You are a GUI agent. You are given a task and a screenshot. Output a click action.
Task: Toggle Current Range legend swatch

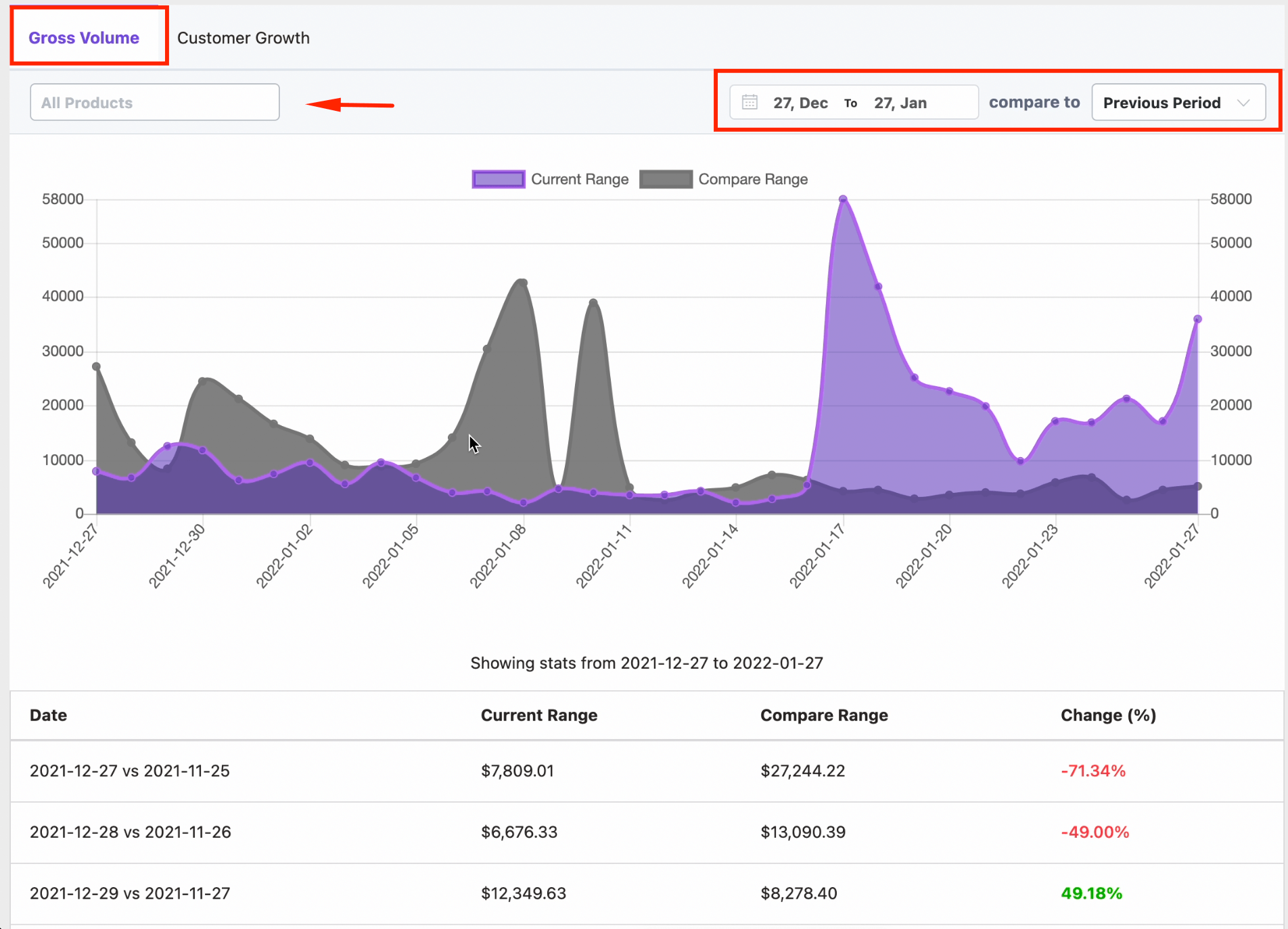(499, 179)
